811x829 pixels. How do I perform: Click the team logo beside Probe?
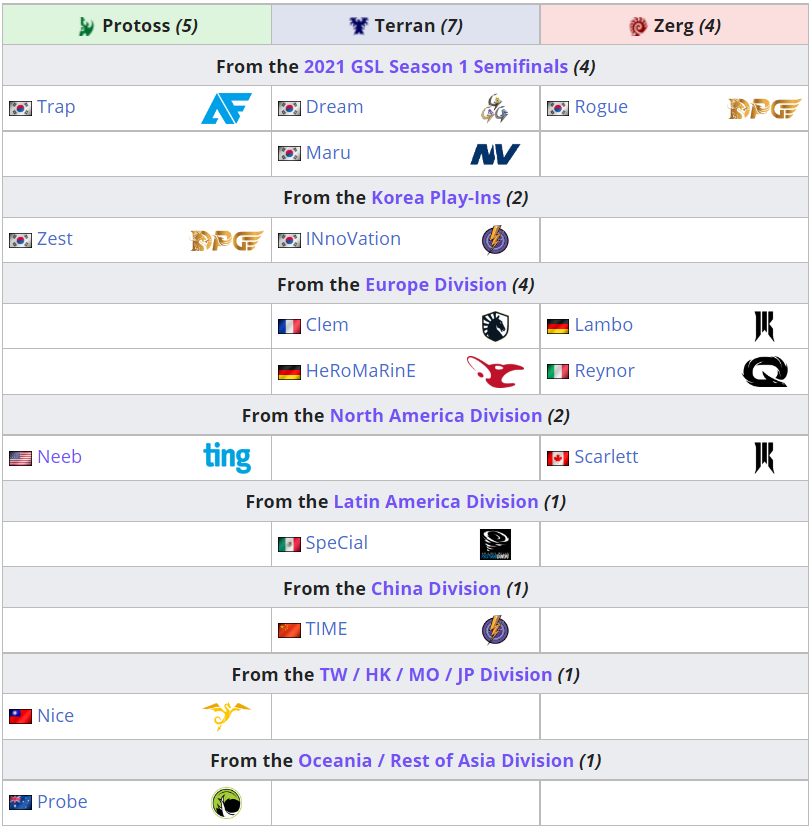click(x=226, y=803)
